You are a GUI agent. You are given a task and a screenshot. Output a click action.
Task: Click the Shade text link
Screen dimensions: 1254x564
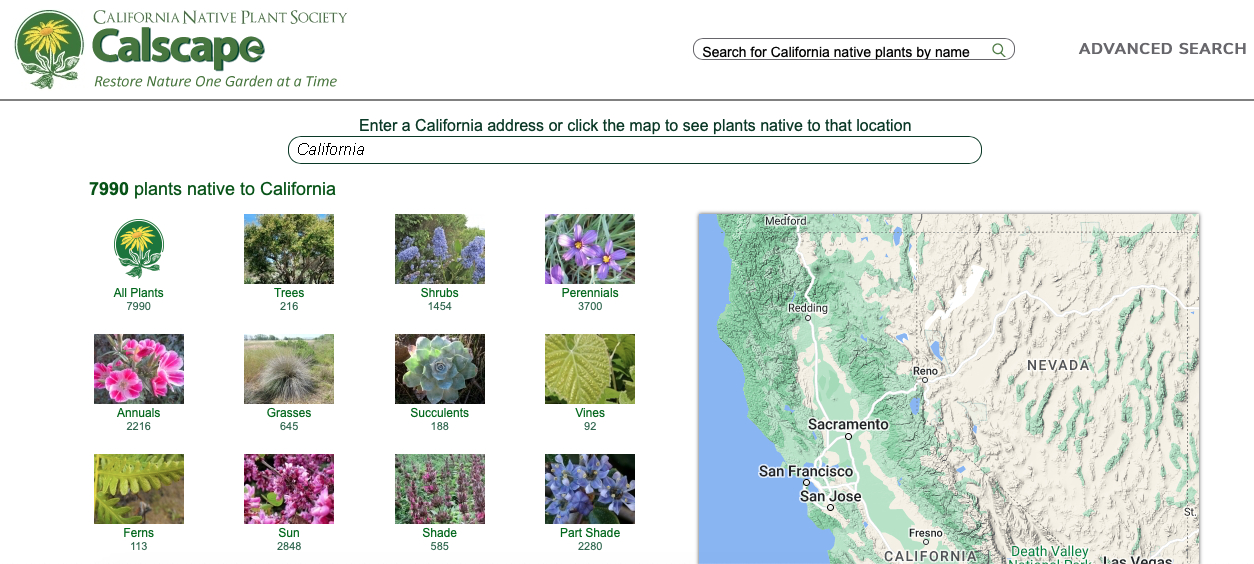click(x=439, y=533)
